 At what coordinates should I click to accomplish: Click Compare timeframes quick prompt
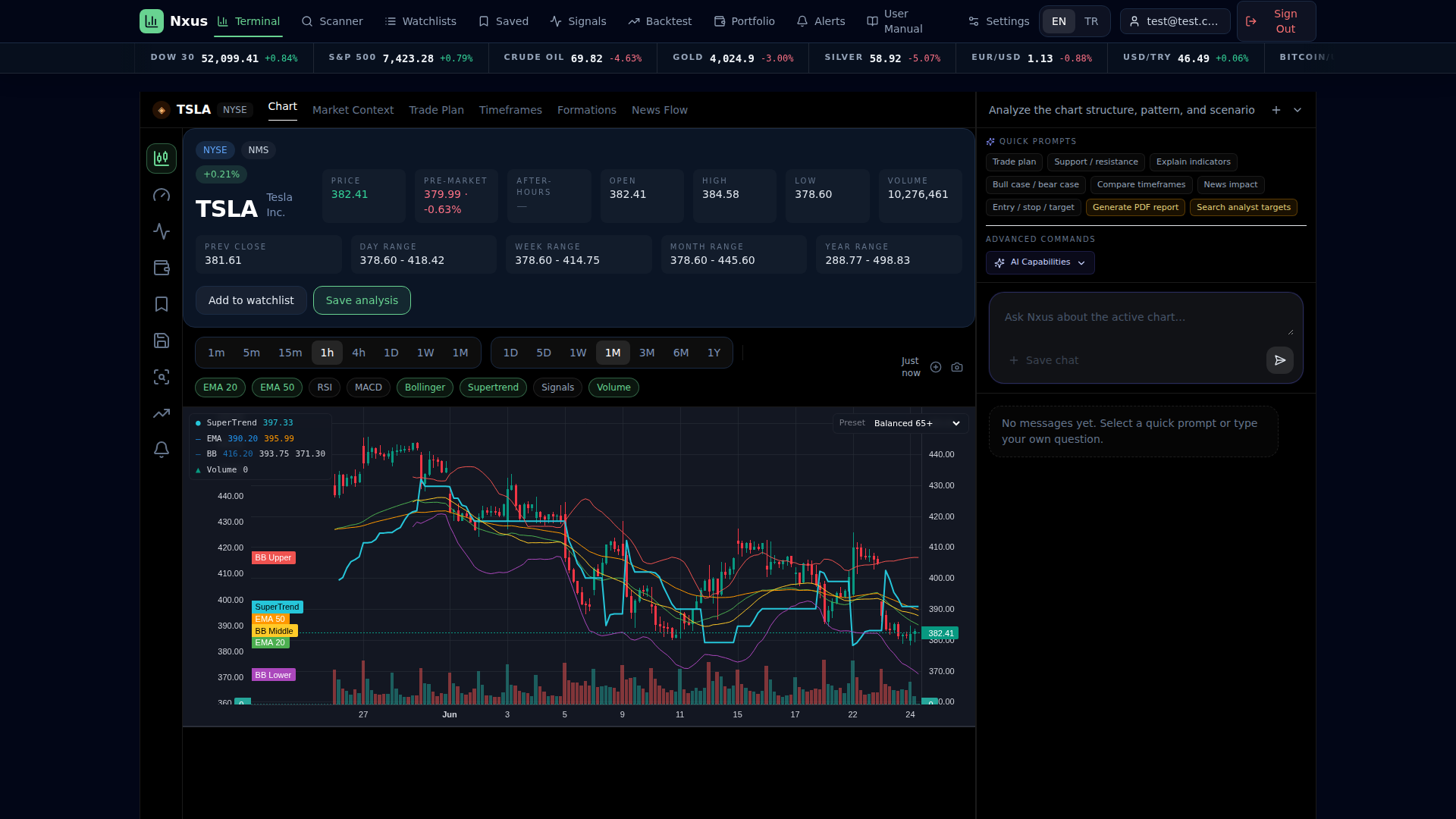point(1141,185)
